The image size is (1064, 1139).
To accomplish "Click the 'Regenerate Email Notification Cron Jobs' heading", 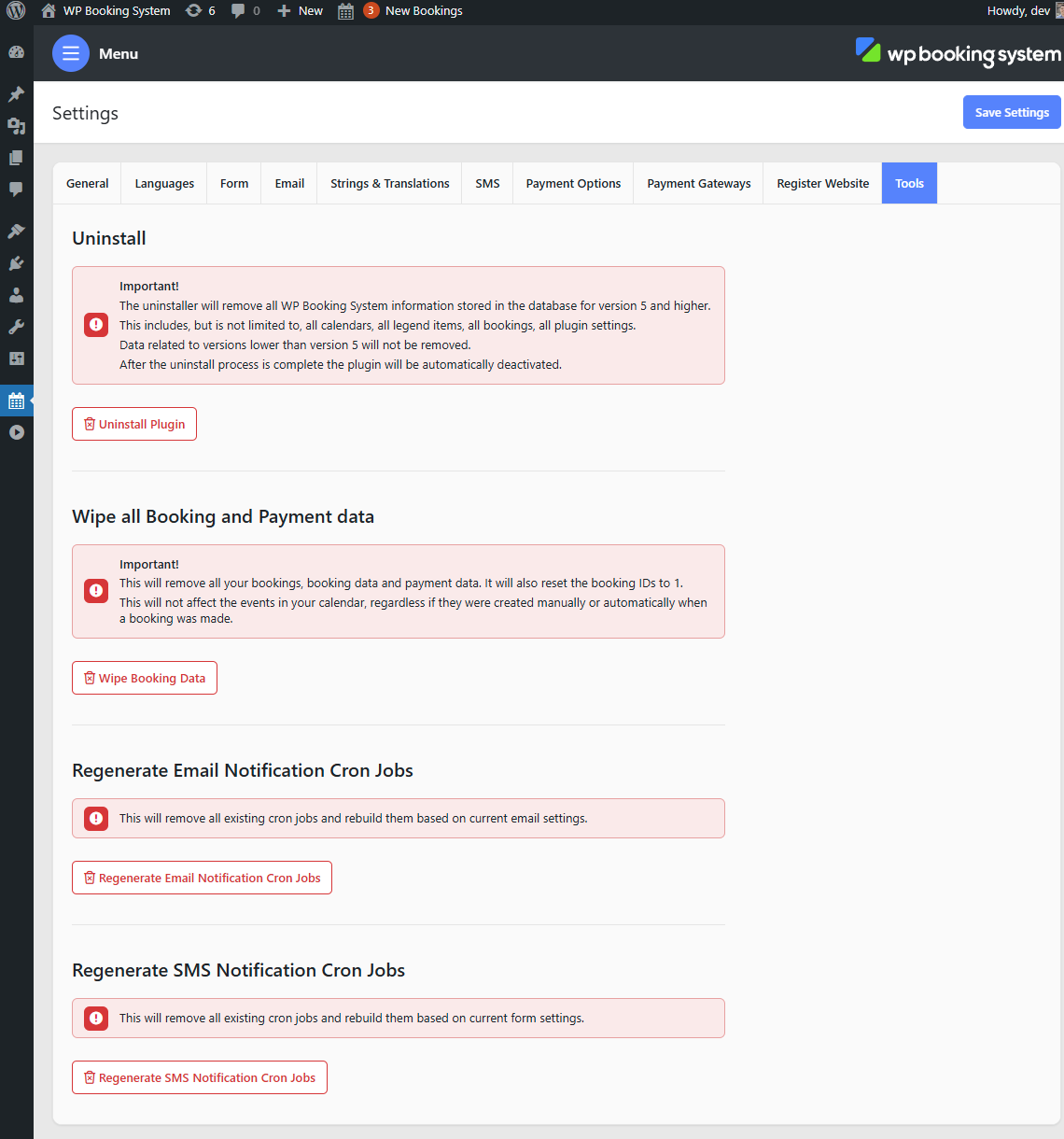I will pos(243,770).
